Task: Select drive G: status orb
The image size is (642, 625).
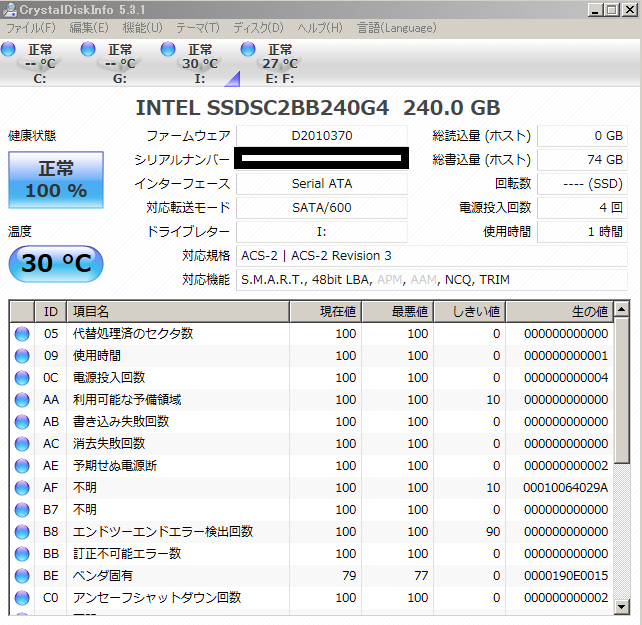Action: (88, 49)
